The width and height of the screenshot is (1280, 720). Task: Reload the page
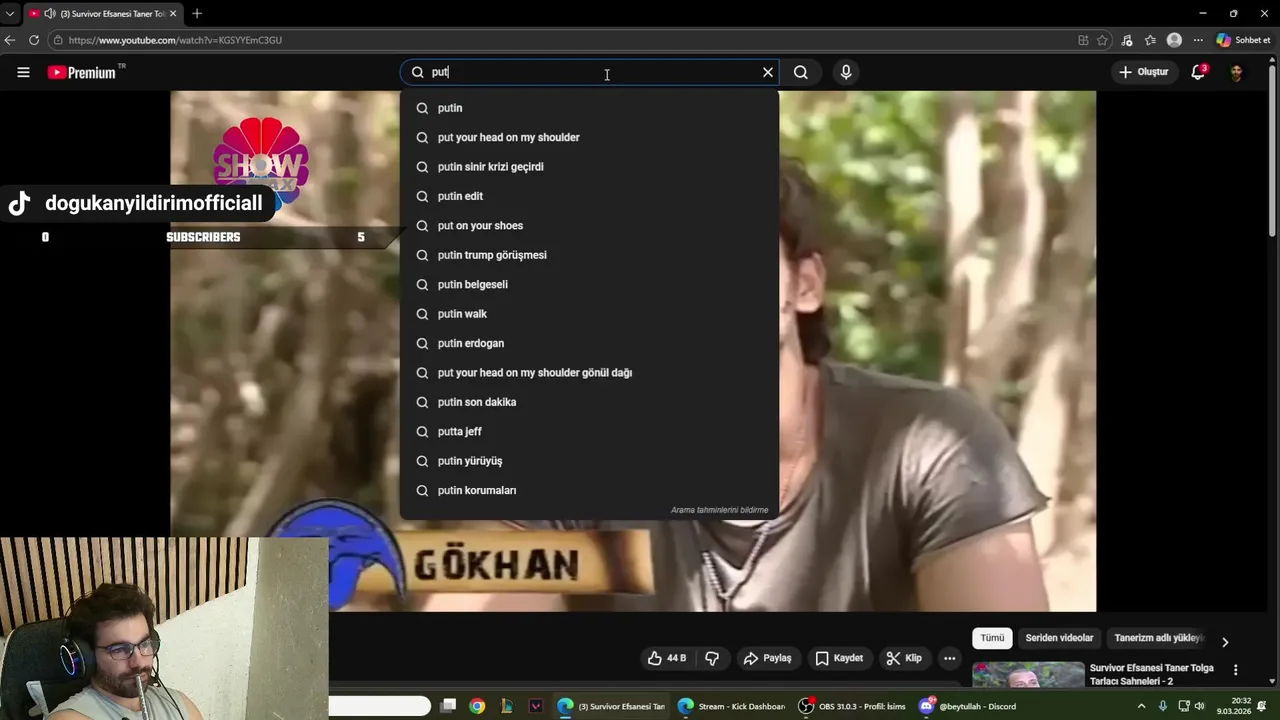pos(34,40)
